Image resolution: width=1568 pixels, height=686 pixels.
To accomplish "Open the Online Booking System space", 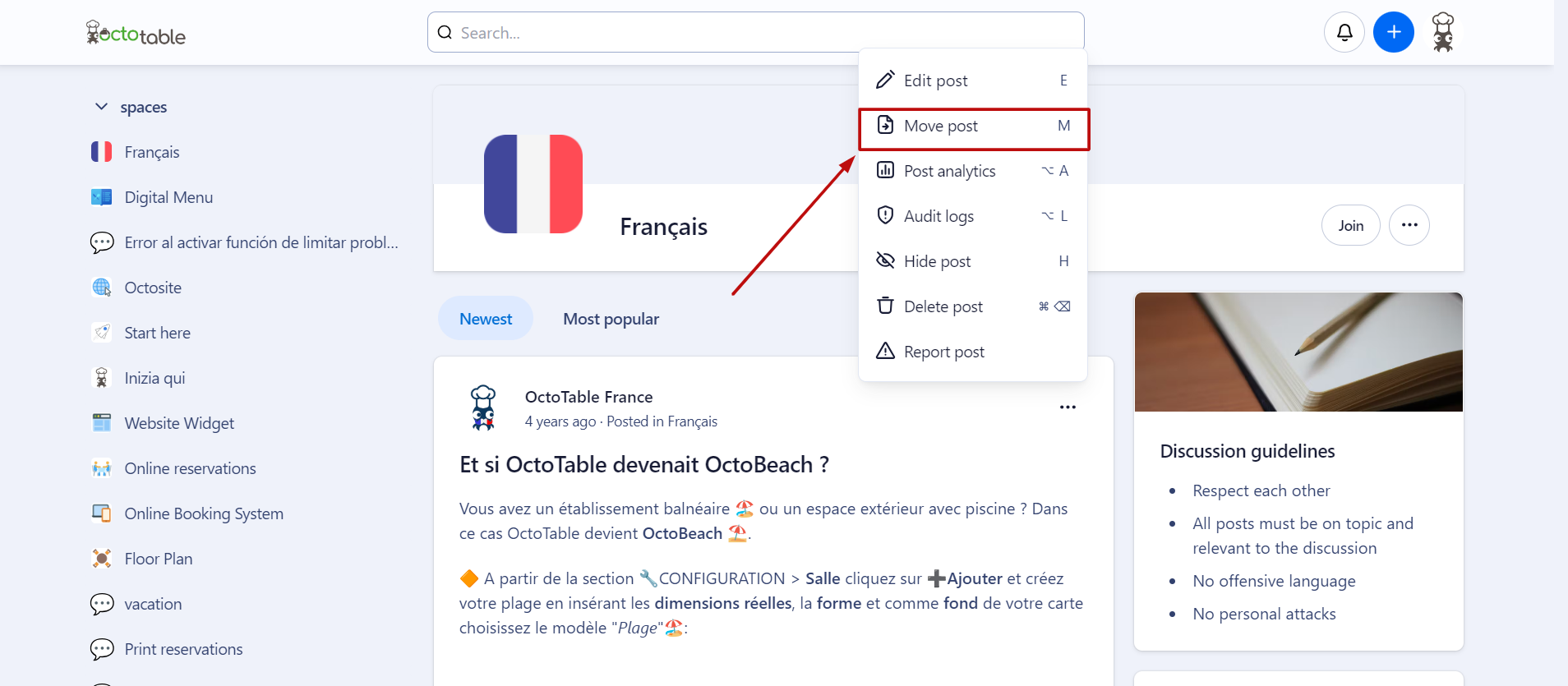I will [x=204, y=513].
